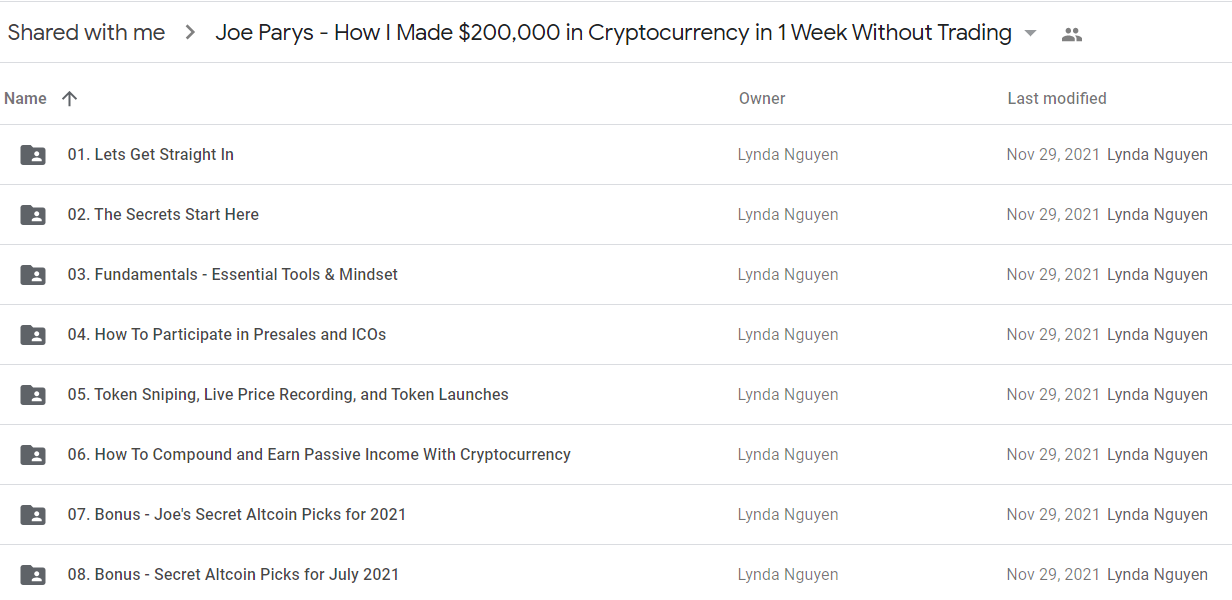Click Joe Parys course folder breadcrumb title
The image size is (1232, 600).
coord(613,32)
